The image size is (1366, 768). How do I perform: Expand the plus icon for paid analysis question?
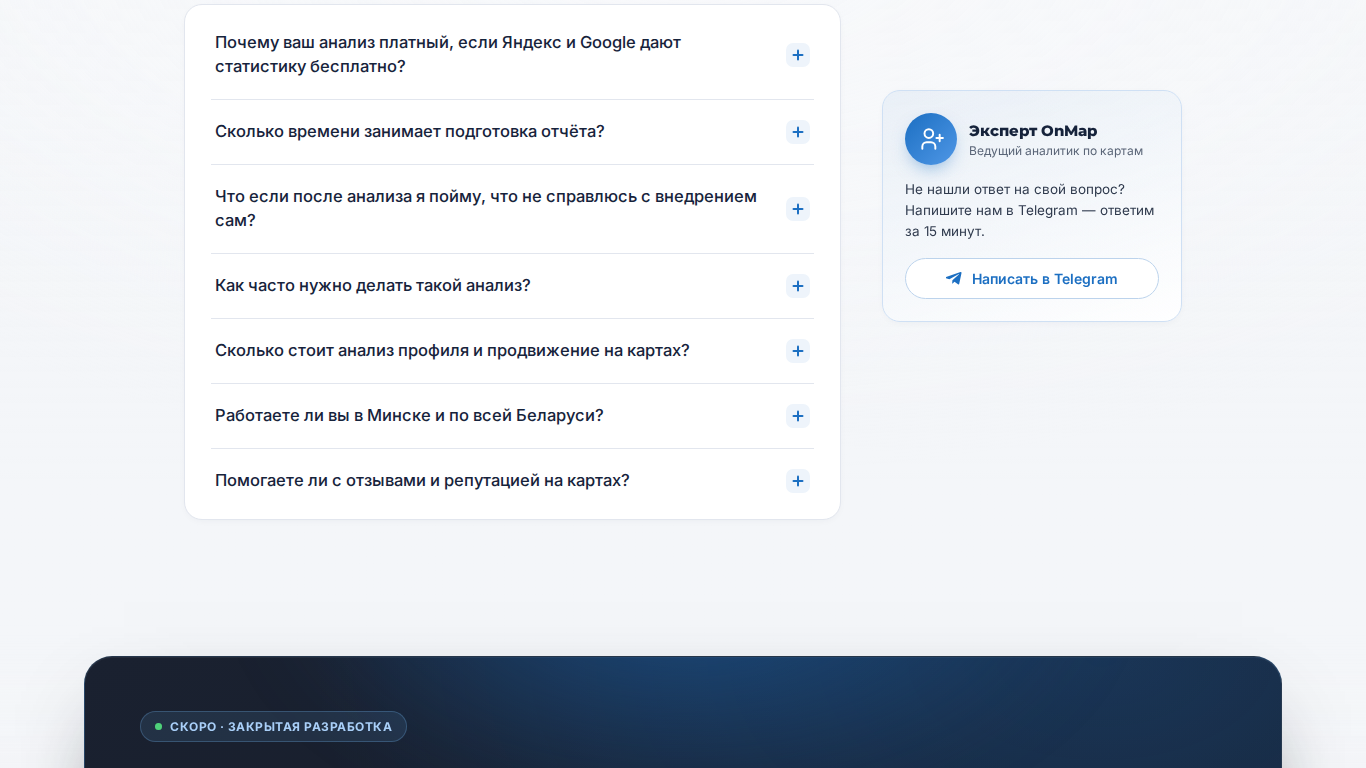[x=797, y=55]
